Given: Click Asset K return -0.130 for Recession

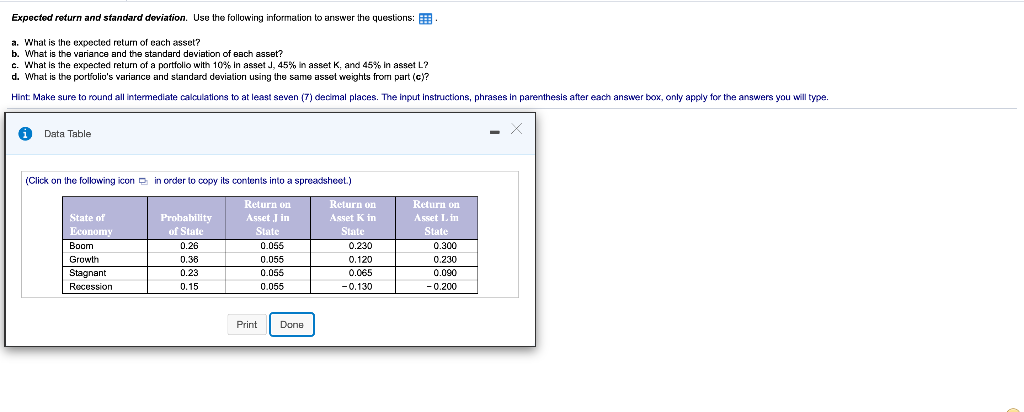Looking at the screenshot, I should pyautogui.click(x=357, y=287).
